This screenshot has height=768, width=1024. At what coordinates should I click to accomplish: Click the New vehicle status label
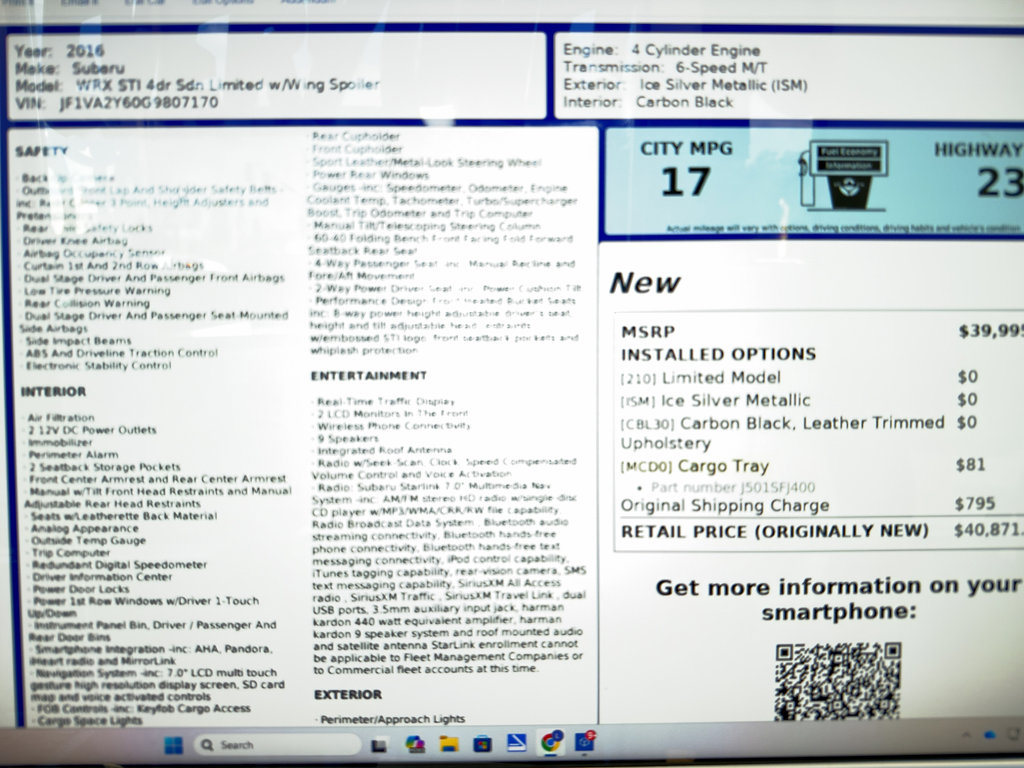pos(645,283)
